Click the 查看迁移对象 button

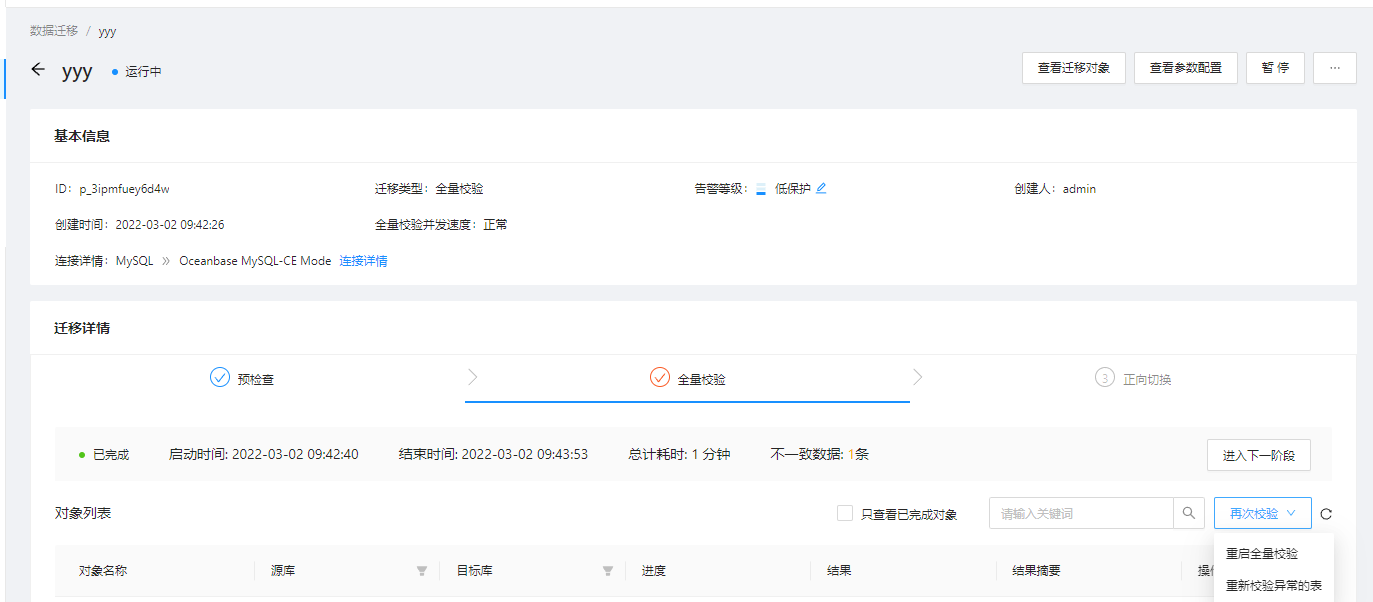tap(1073, 68)
